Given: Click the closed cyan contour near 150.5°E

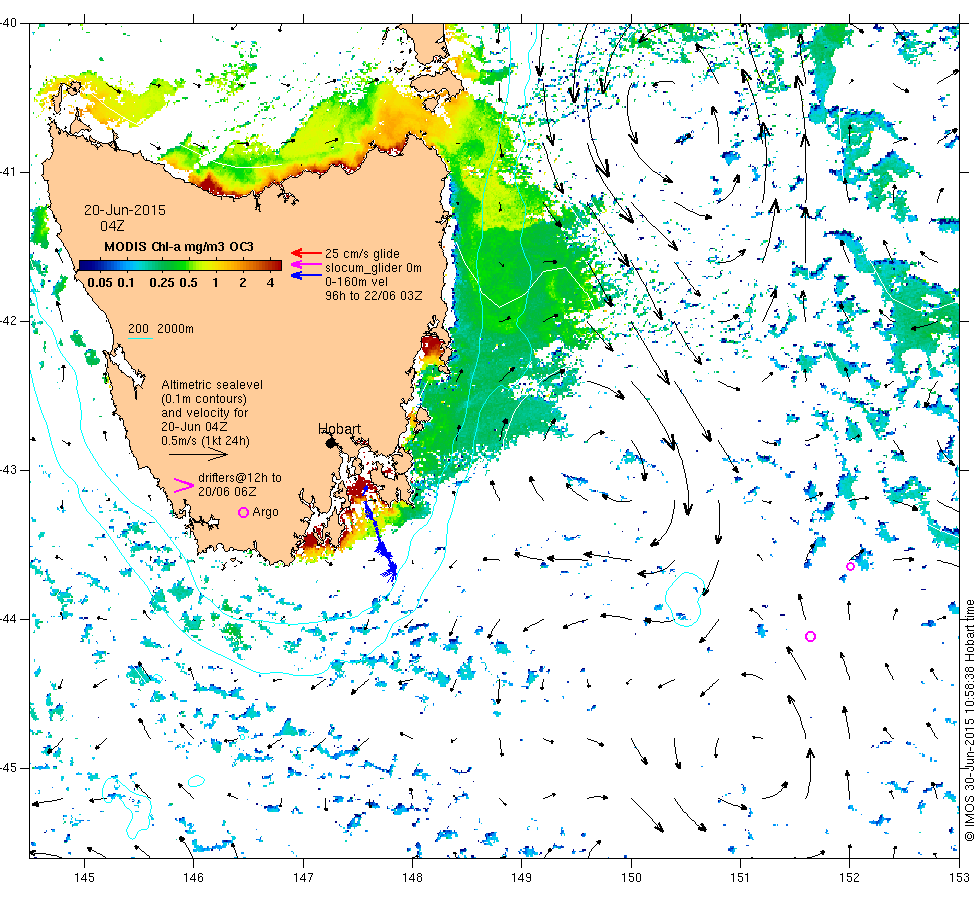Looking at the screenshot, I should [x=684, y=599].
